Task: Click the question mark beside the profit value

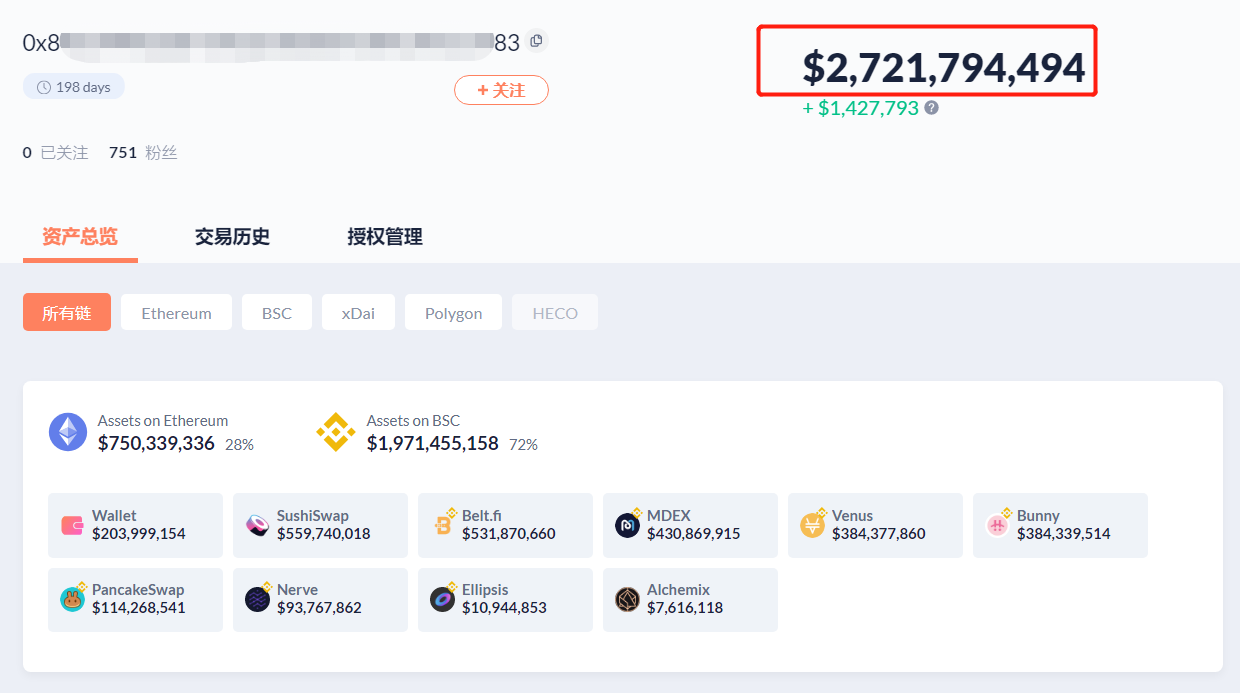Action: pos(931,107)
